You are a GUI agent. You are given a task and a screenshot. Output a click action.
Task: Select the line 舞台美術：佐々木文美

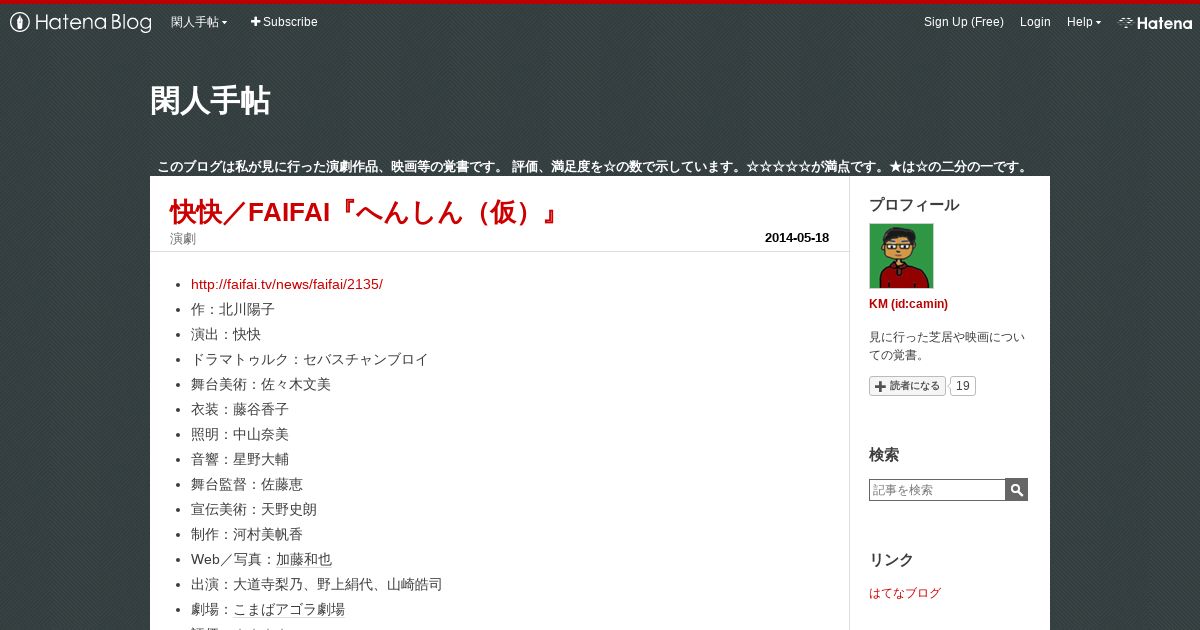point(261,384)
